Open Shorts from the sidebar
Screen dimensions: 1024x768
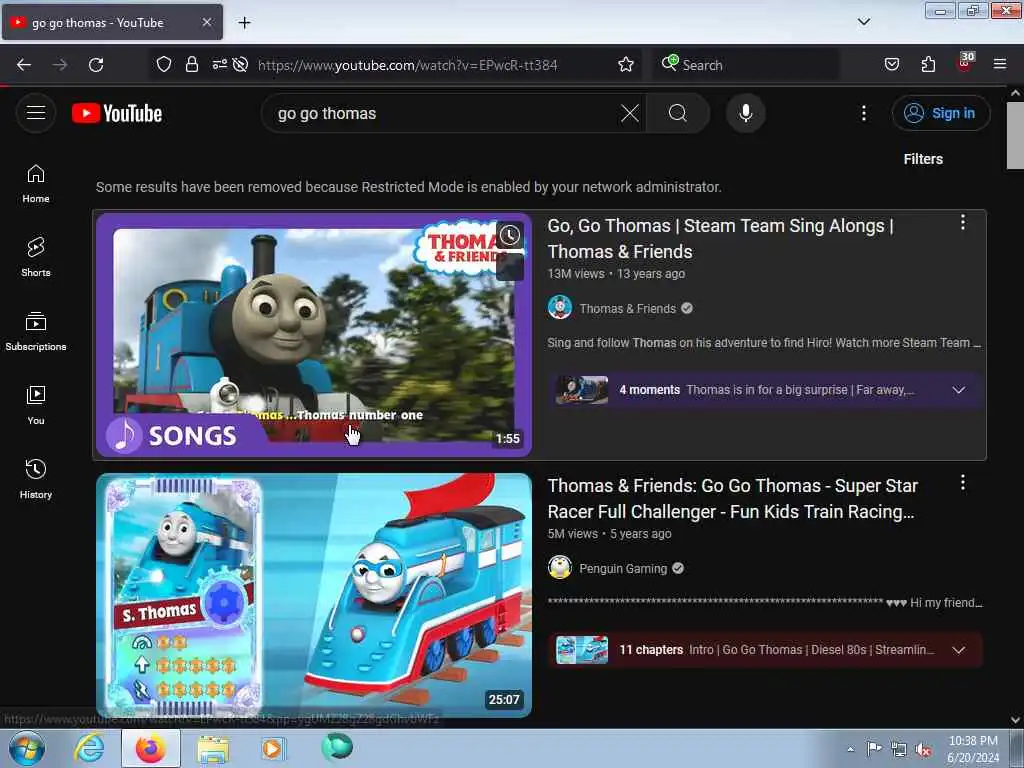point(36,257)
